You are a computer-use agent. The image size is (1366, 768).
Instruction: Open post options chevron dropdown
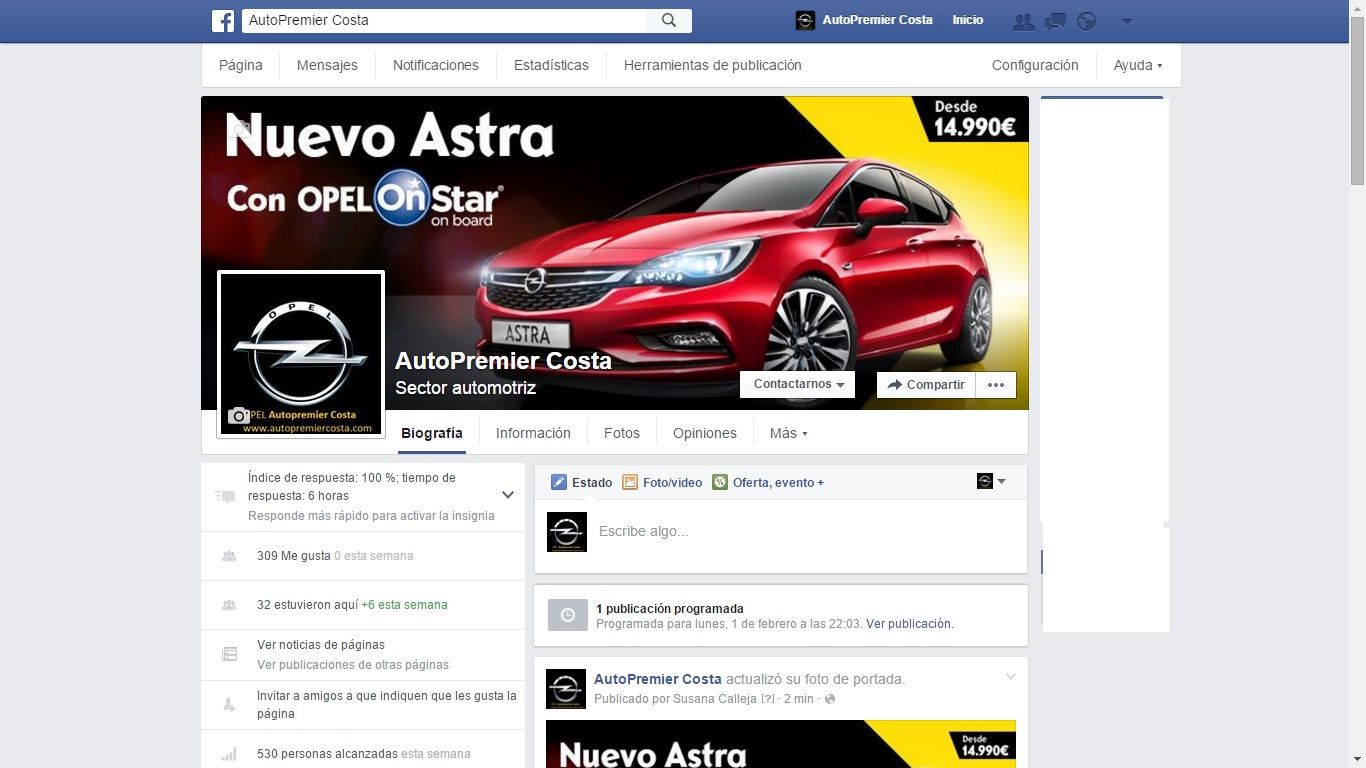(1011, 677)
